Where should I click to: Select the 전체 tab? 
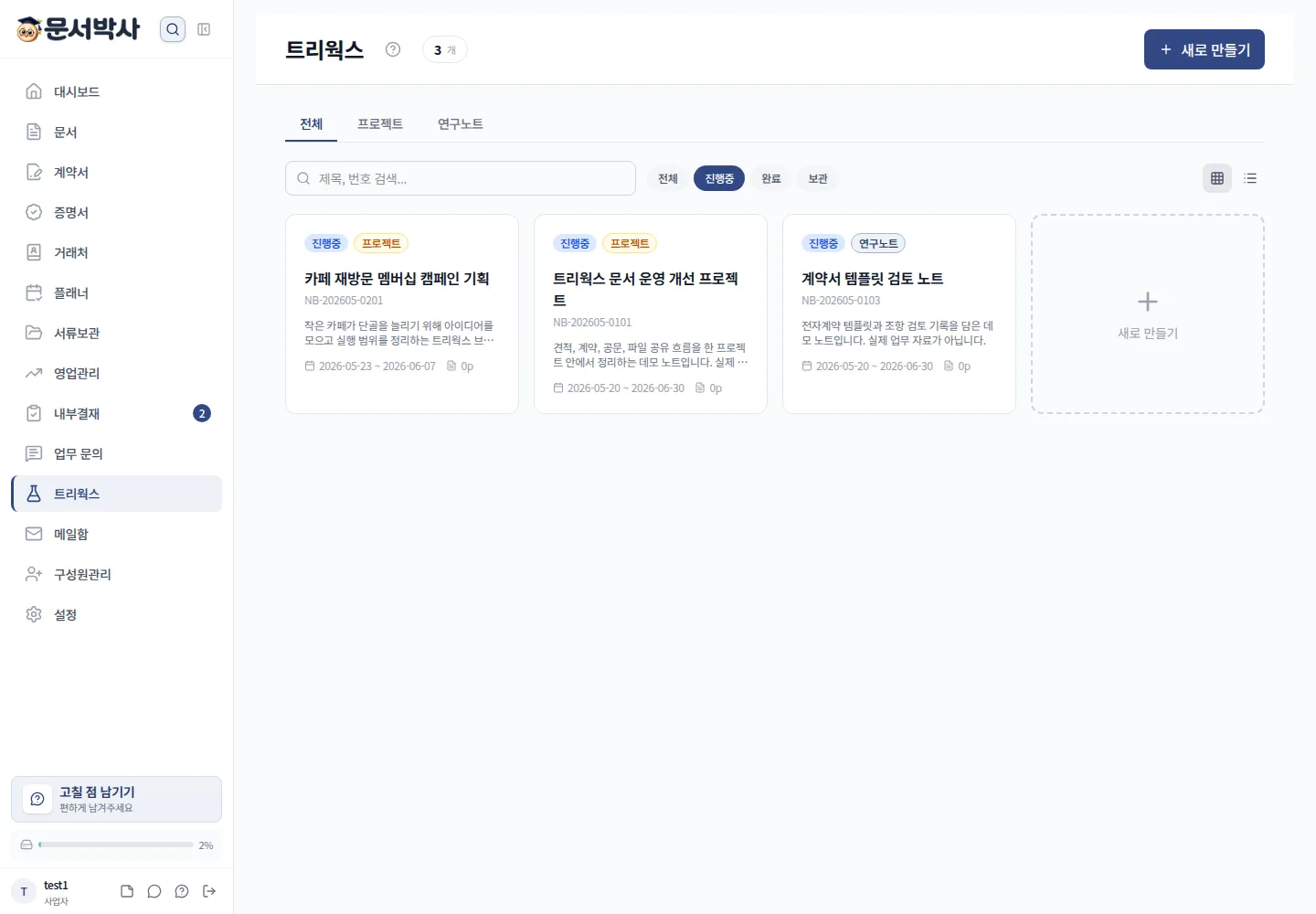(312, 123)
